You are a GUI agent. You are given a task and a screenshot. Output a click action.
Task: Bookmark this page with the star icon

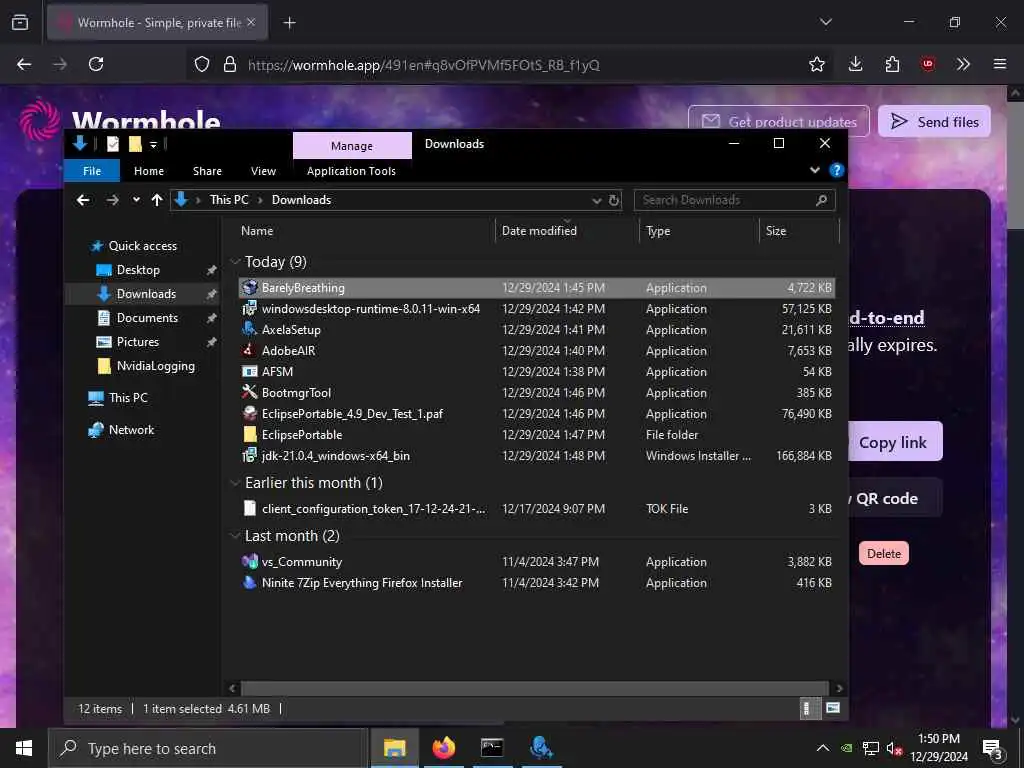point(816,64)
